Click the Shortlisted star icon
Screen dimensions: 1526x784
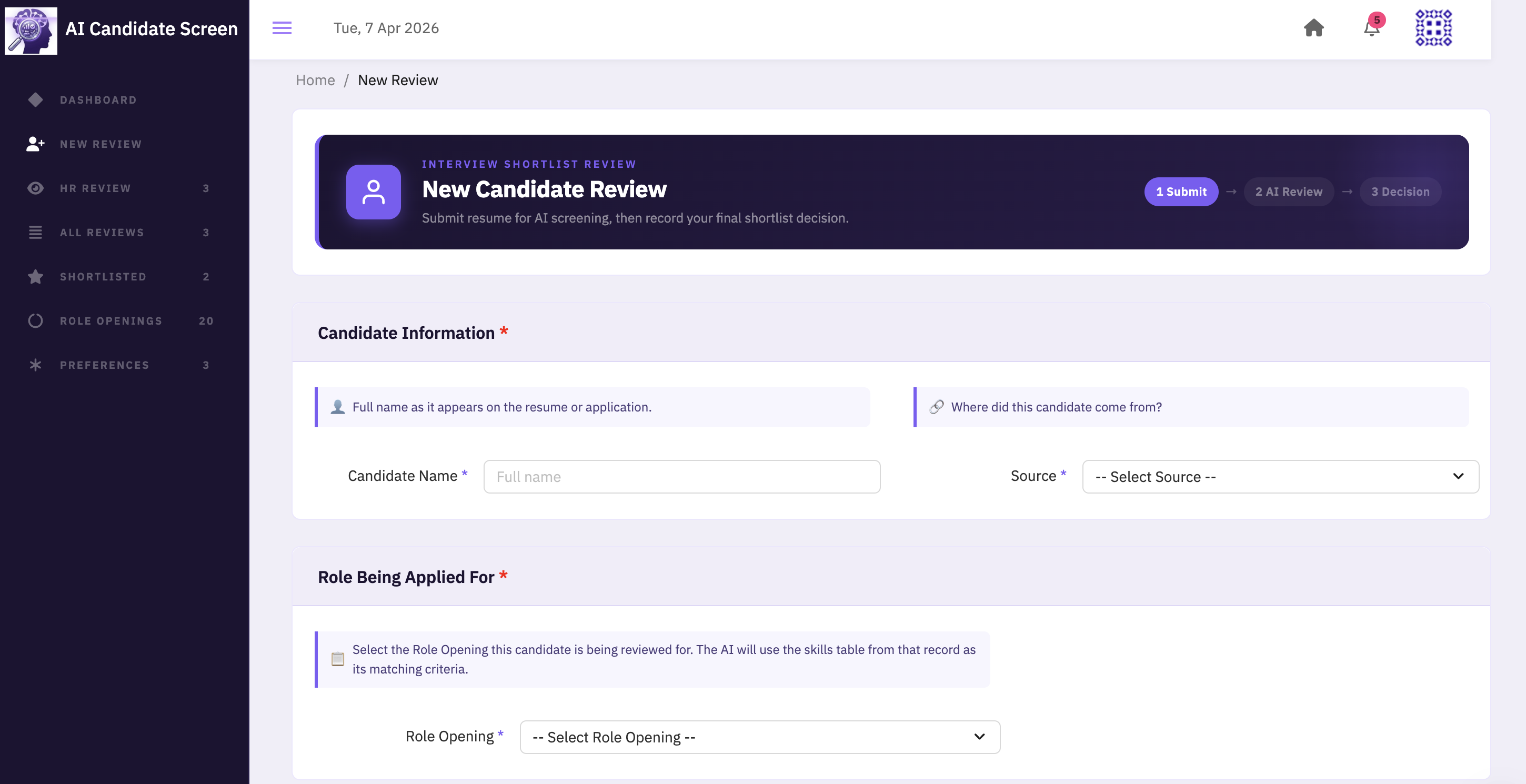(x=36, y=277)
